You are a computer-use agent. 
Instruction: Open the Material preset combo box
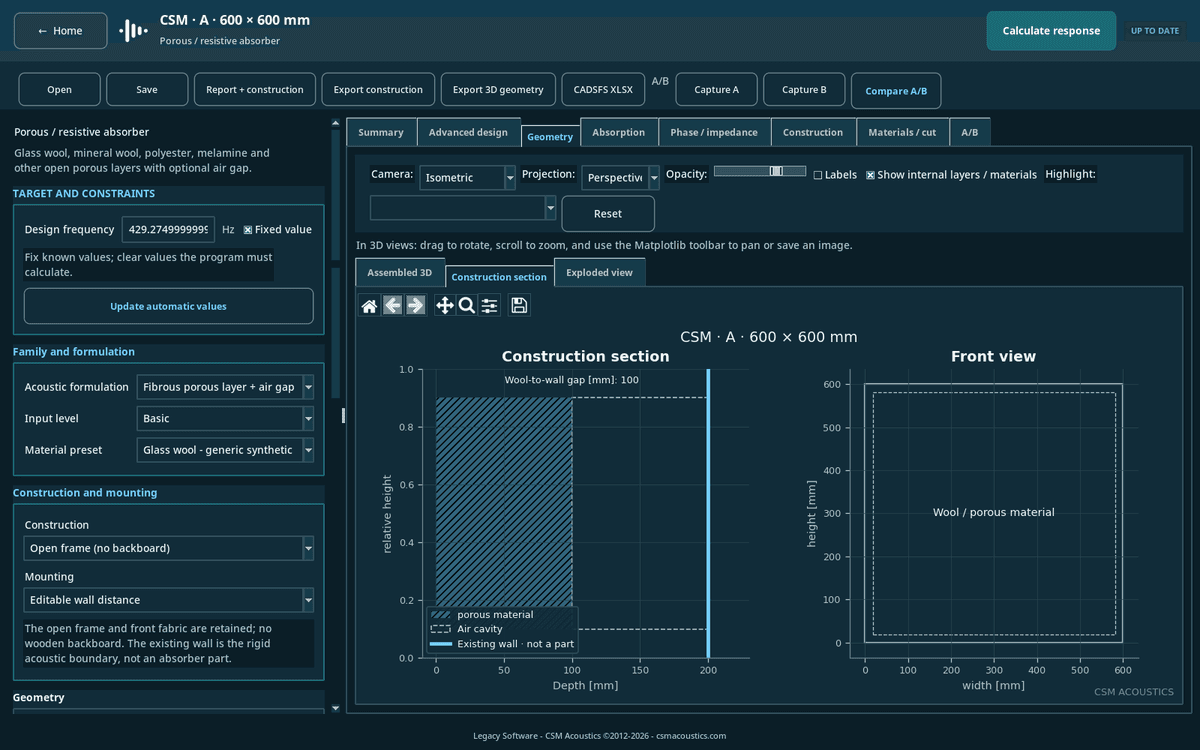(225, 450)
